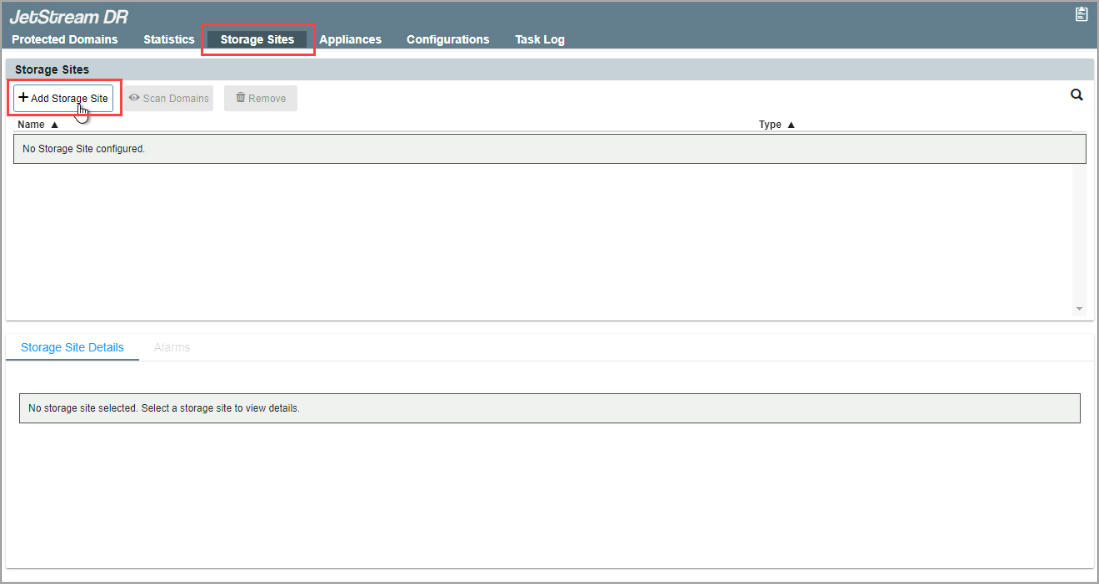This screenshot has height=584, width=1099.
Task: Sort by the Type column header
Action: [776, 125]
